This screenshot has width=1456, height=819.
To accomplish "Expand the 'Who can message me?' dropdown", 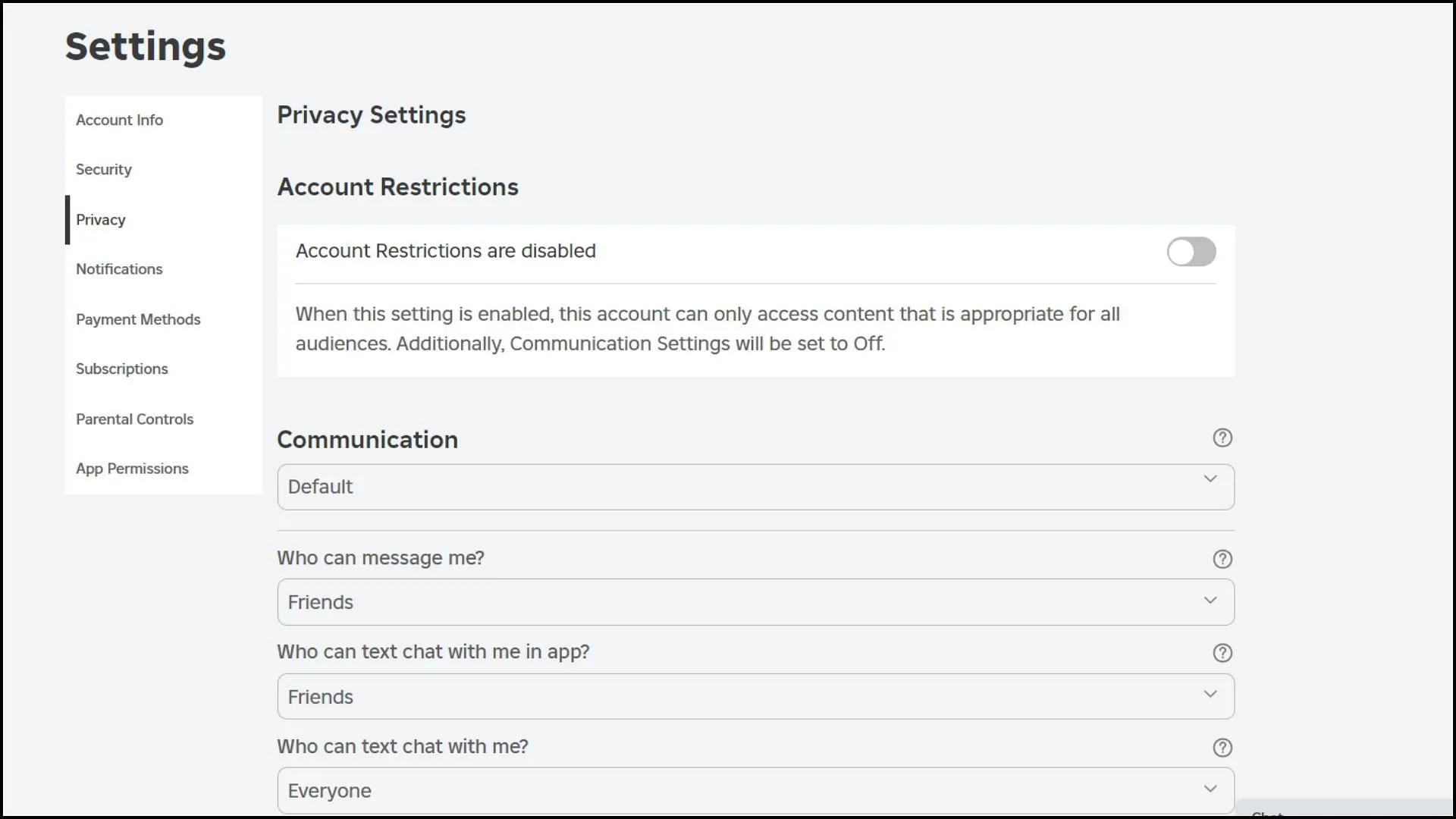I will 755,601.
